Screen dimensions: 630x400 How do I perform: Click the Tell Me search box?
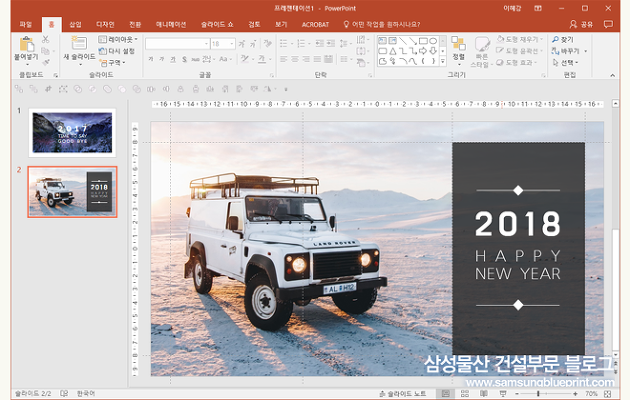click(382, 24)
